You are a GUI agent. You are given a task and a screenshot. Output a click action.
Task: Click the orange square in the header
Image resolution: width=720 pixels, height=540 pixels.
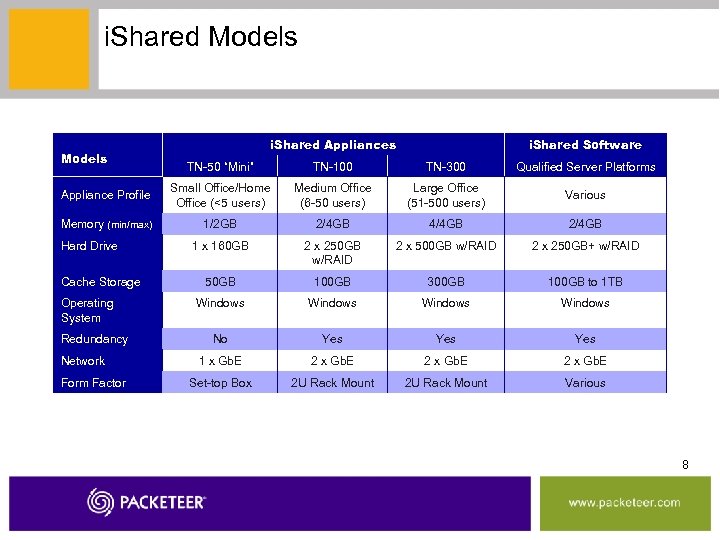click(49, 49)
